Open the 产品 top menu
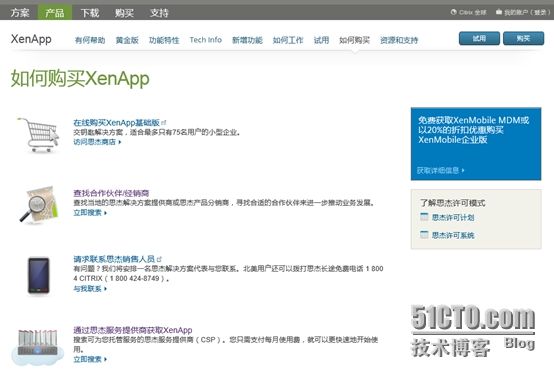Image resolution: width=554 pixels, height=376 pixels. 55,13
